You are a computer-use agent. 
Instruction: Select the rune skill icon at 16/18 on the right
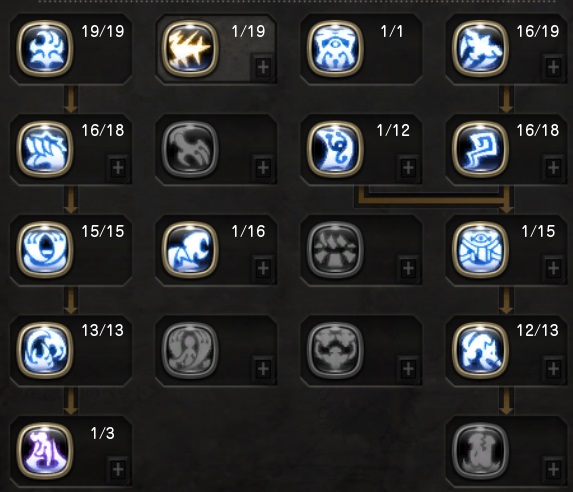[480, 149]
